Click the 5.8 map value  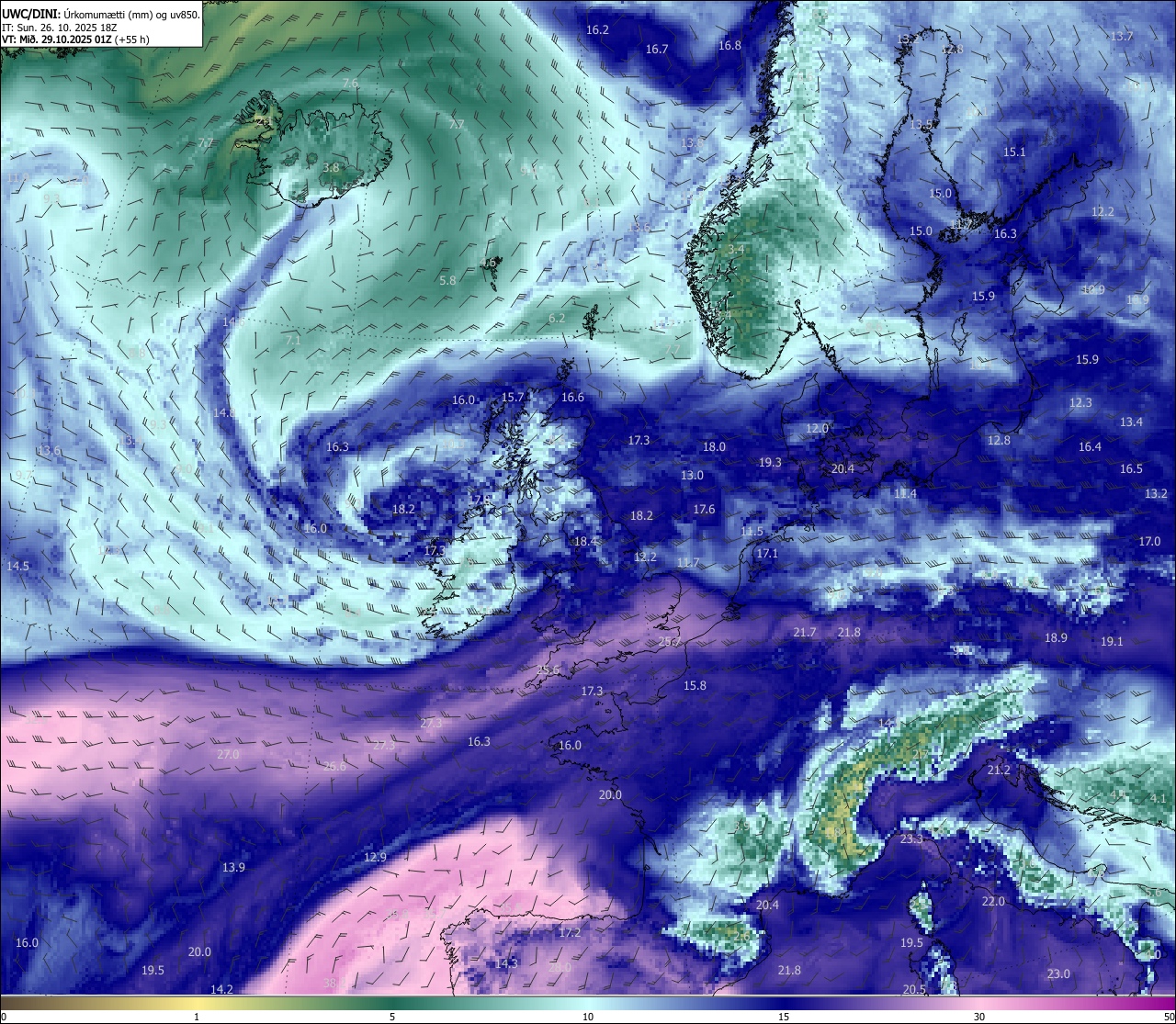447,281
